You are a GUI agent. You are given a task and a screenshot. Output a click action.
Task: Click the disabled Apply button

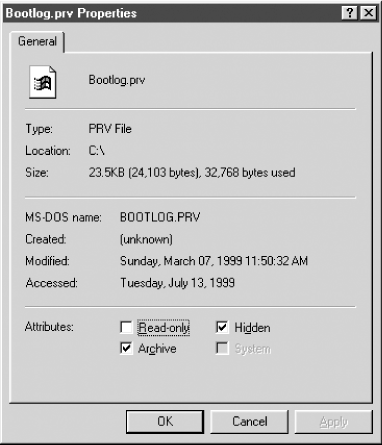(334, 422)
